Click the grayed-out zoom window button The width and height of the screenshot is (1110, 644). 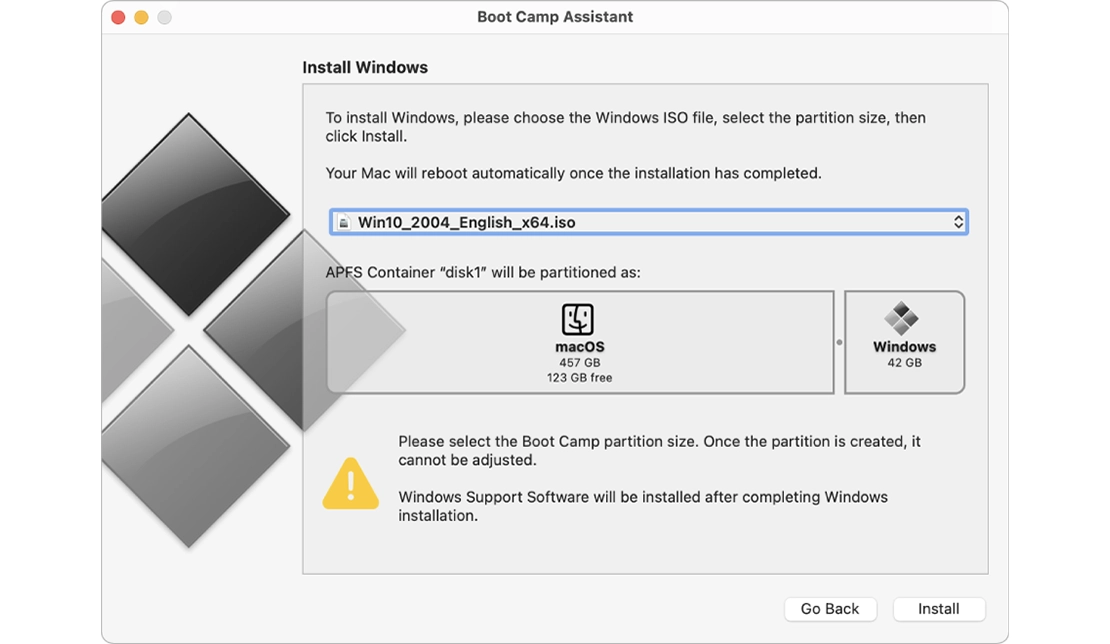(164, 18)
